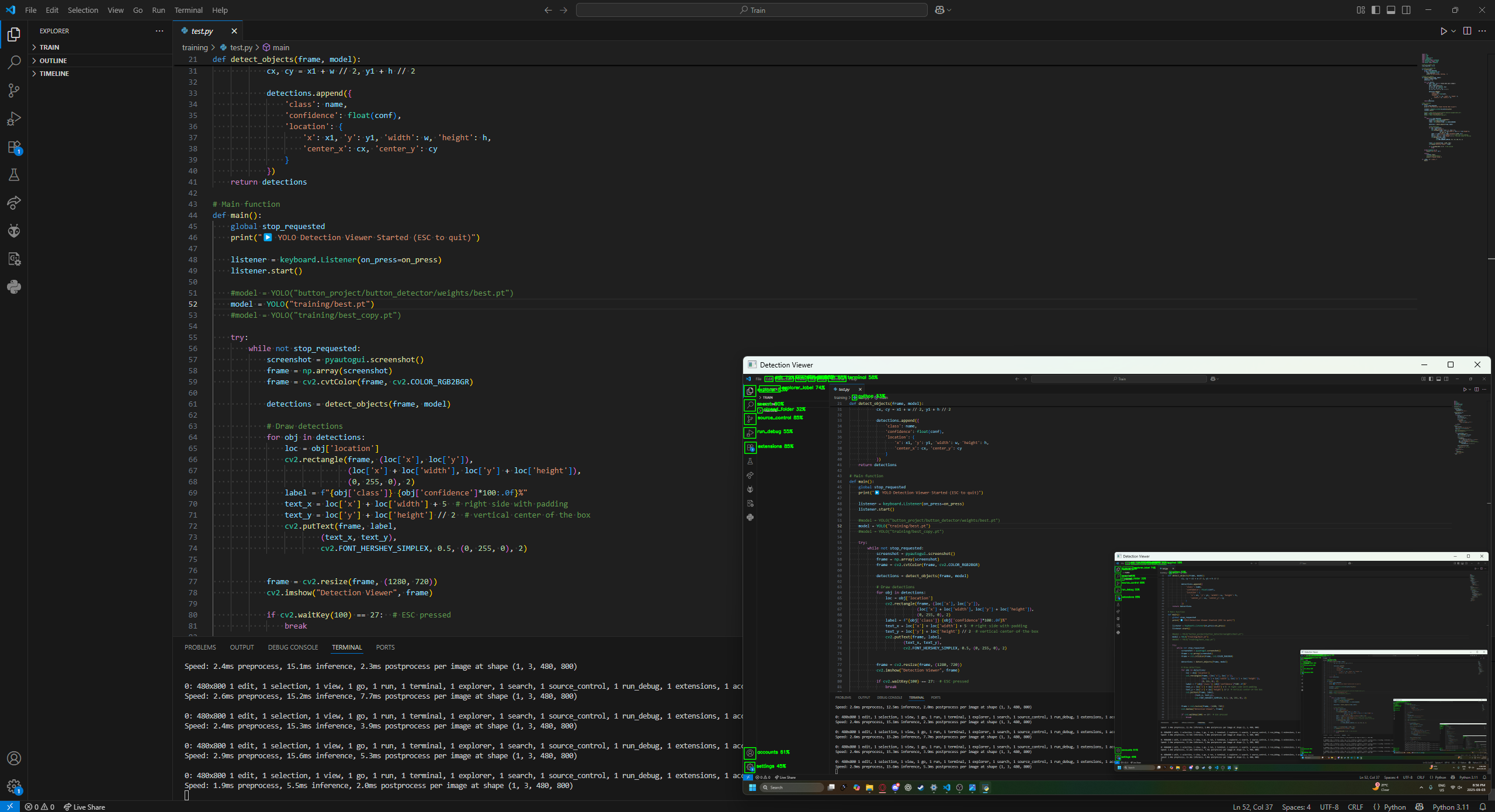
Task: Open the Python logo view in Activity Bar
Action: click(x=14, y=287)
